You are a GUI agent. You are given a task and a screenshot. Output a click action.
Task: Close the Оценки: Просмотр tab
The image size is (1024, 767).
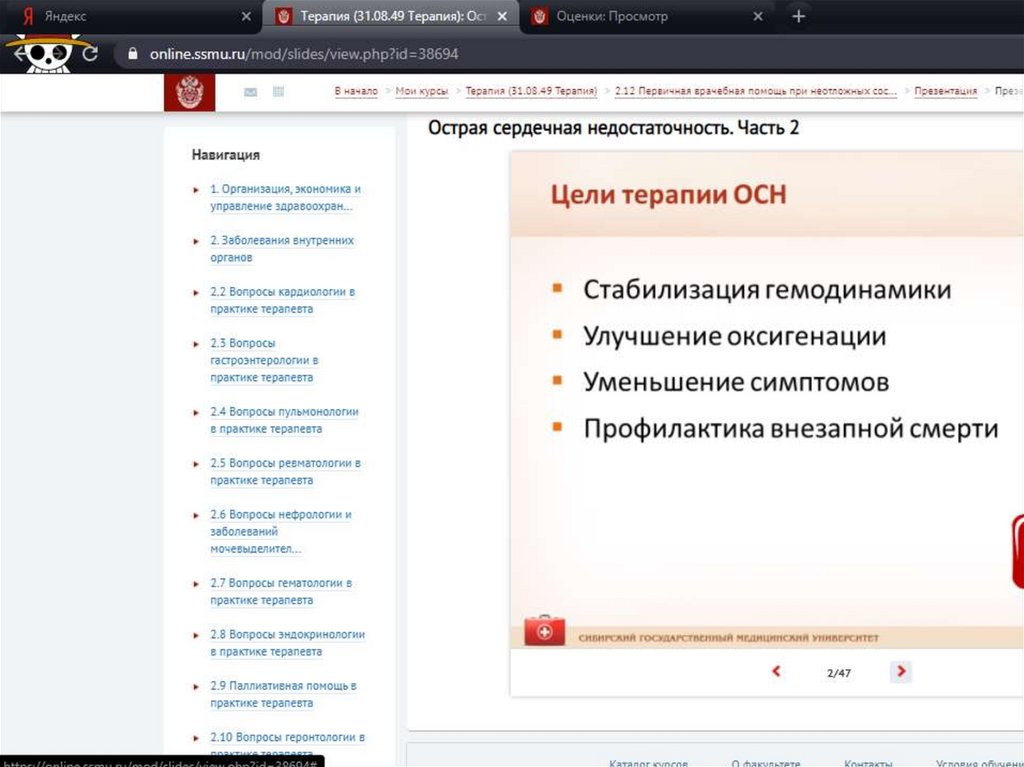(x=758, y=16)
